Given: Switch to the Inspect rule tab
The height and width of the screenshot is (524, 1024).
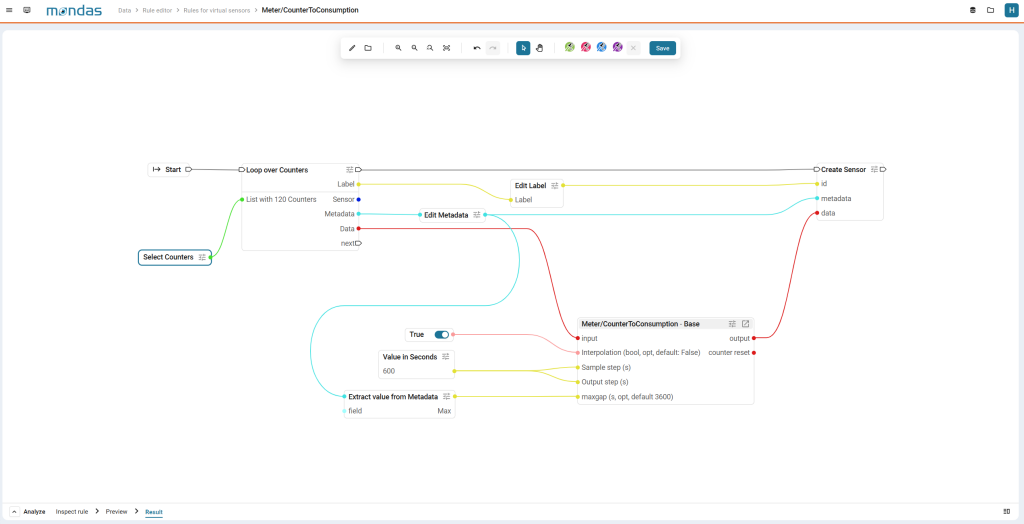Looking at the screenshot, I should pyautogui.click(x=72, y=511).
